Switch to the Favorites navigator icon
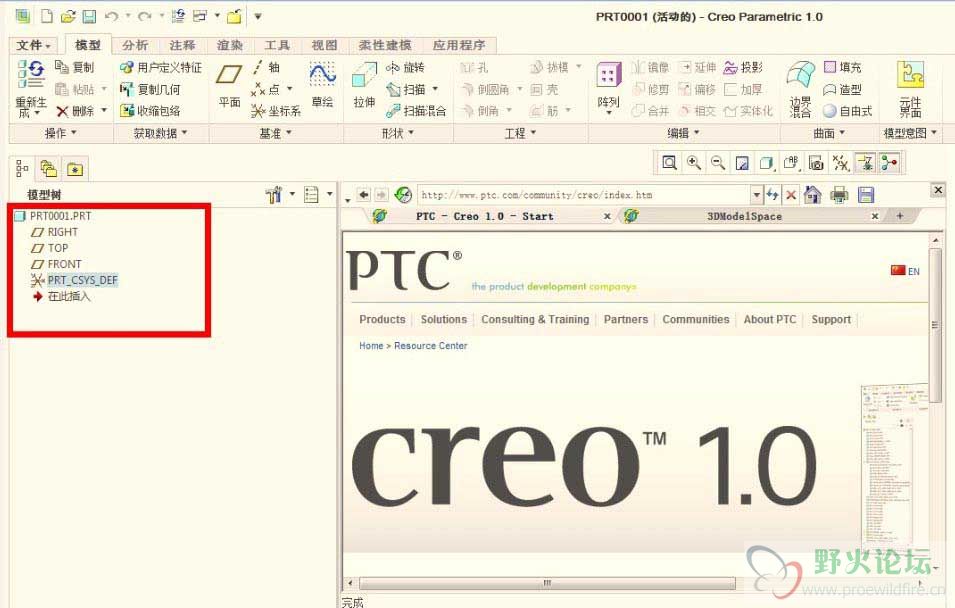Viewport: 955px width, 608px height. click(75, 169)
